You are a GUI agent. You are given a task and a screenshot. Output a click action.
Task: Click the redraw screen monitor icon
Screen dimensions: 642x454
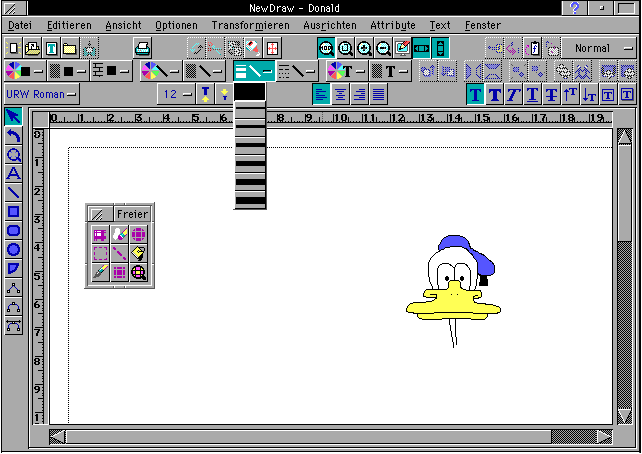click(402, 48)
